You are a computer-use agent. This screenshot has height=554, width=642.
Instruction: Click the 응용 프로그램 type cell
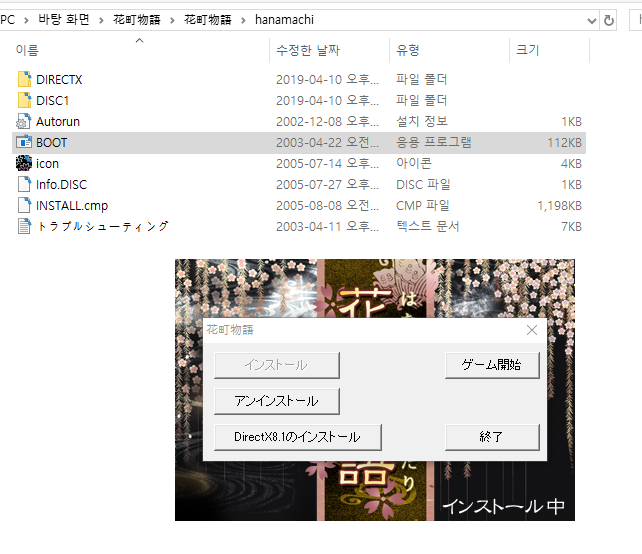pyautogui.click(x=434, y=142)
